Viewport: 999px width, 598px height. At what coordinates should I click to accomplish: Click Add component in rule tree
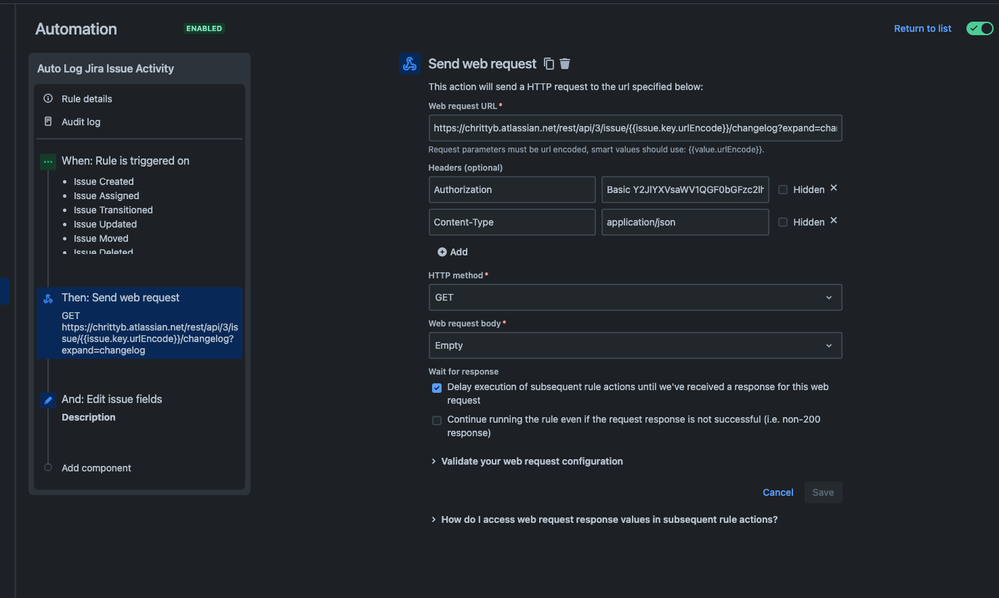tap(96, 468)
